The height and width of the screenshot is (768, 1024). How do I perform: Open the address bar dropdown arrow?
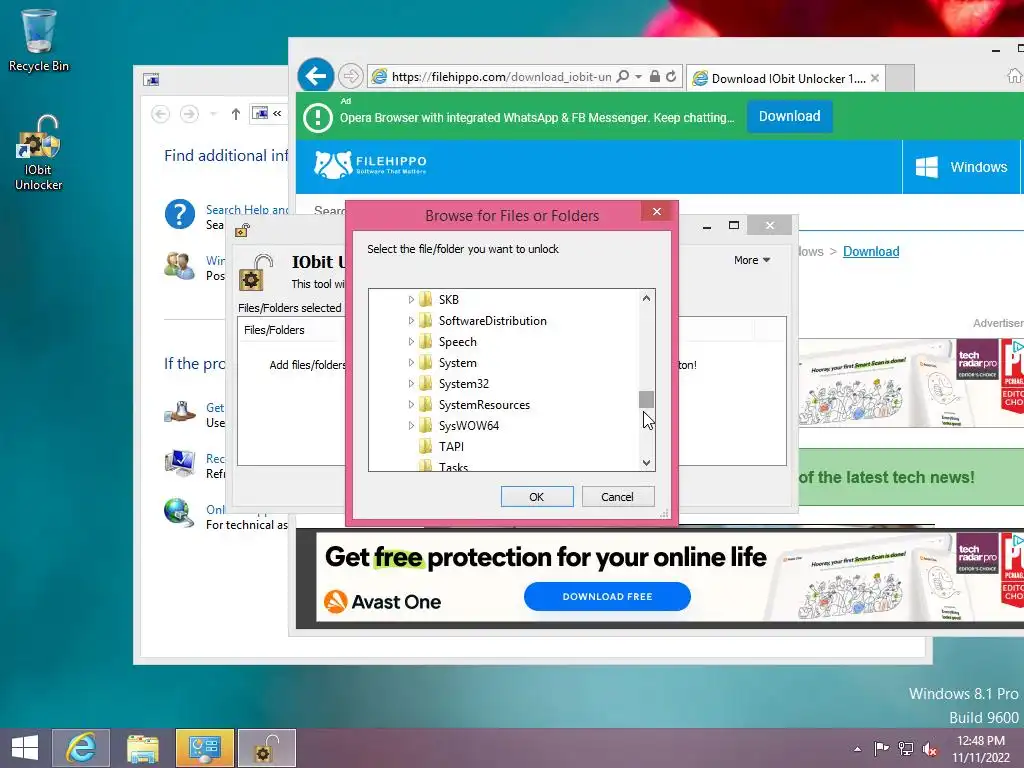pos(638,76)
